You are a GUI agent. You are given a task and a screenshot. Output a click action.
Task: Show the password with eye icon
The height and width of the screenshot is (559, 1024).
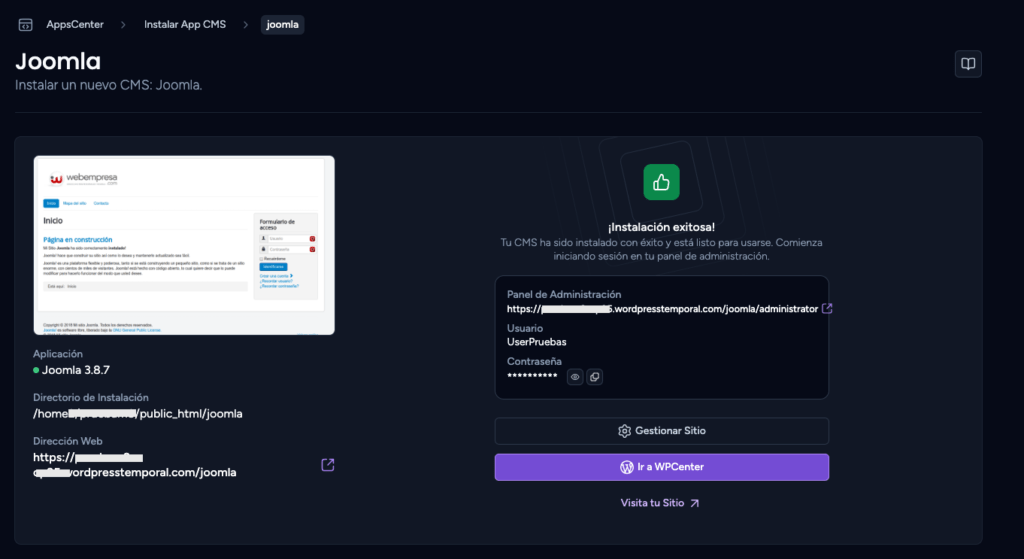click(x=575, y=377)
